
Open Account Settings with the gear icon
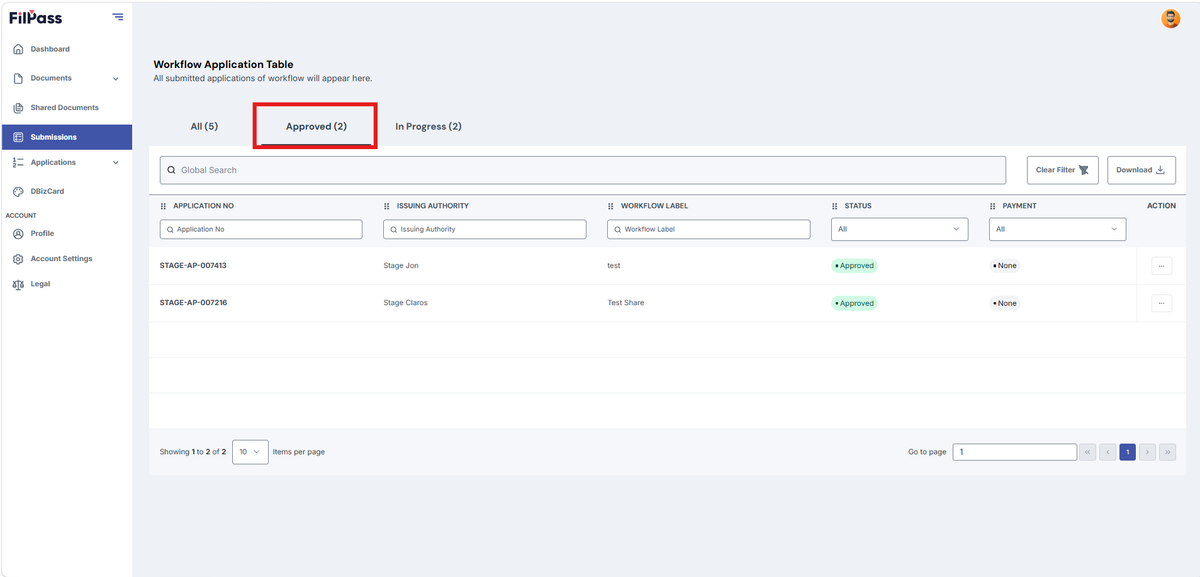18,259
